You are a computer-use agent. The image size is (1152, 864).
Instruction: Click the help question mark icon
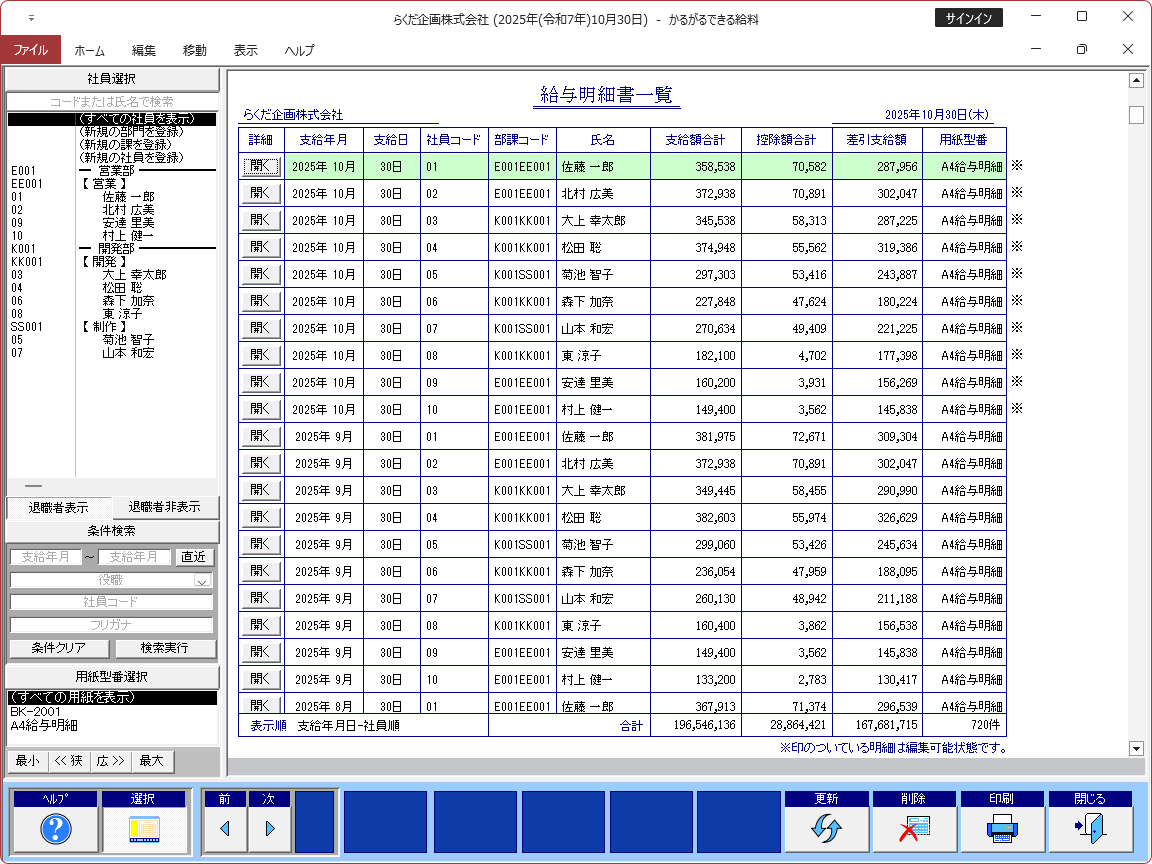pos(55,828)
